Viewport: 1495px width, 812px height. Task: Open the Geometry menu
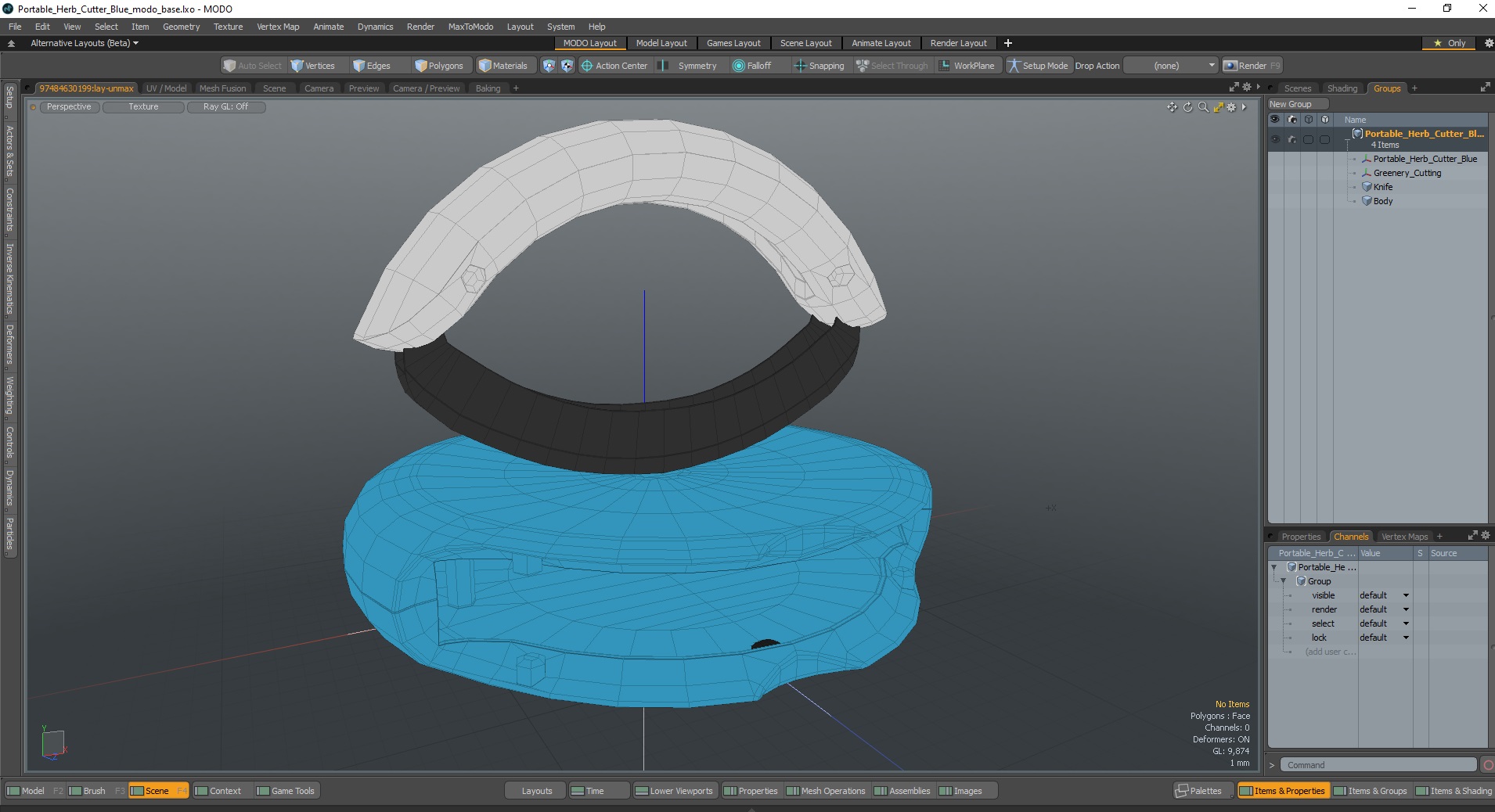coord(181,27)
